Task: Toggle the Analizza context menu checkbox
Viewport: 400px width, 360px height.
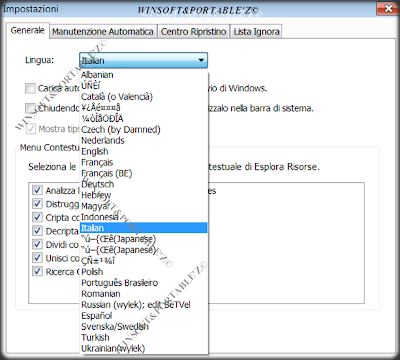Action: coord(37,190)
